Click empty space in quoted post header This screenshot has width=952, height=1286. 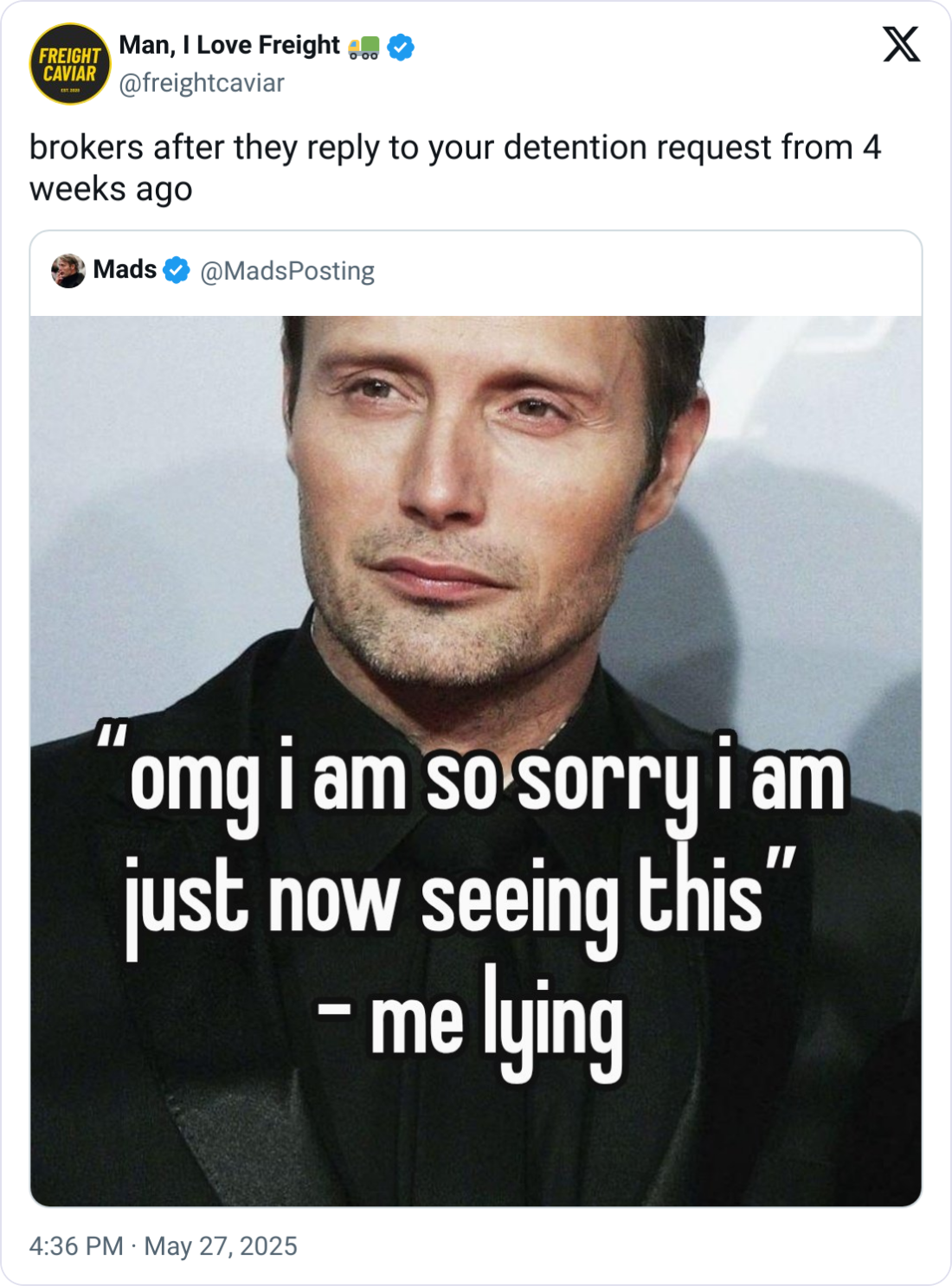[649, 272]
